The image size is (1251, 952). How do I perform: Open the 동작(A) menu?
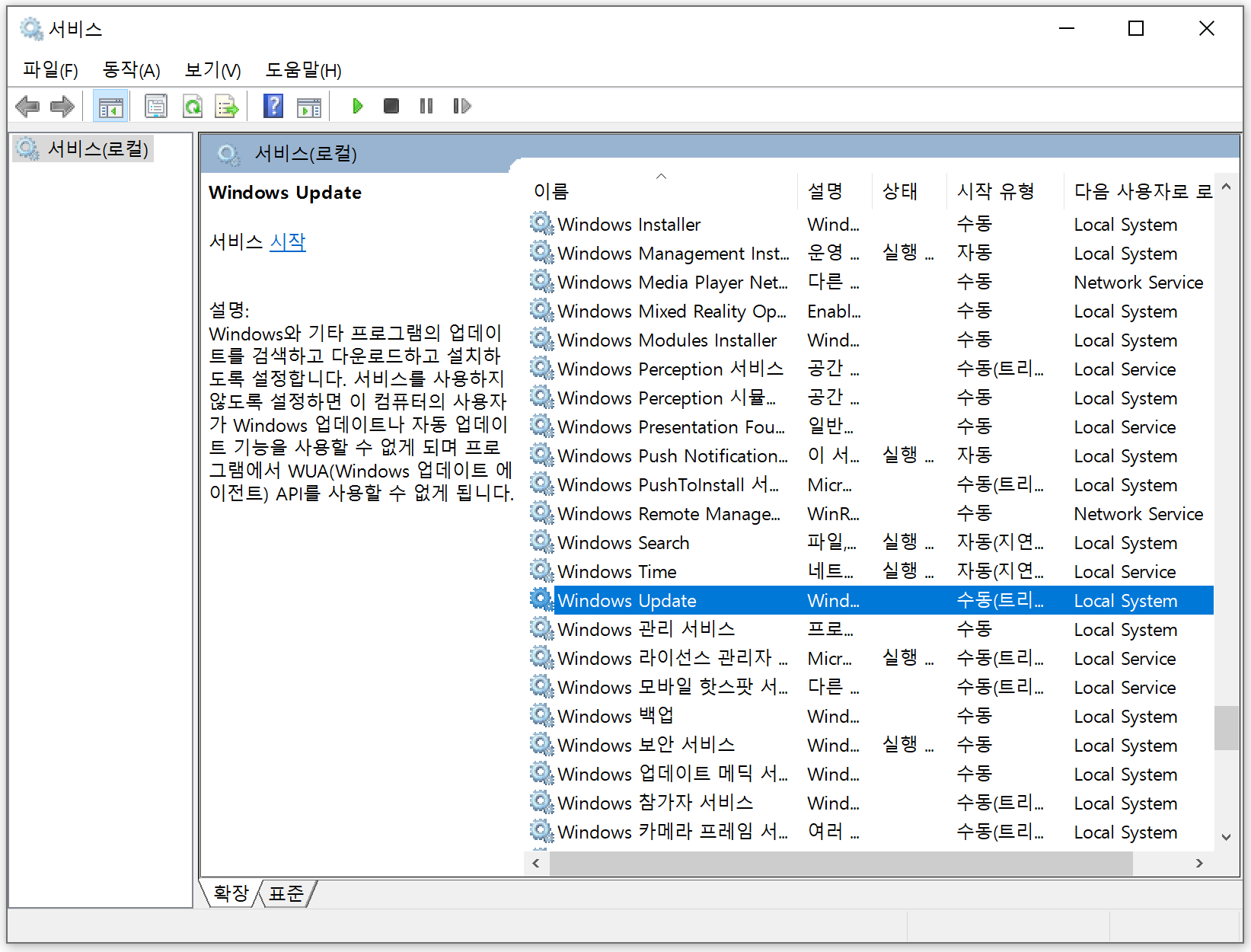132,70
